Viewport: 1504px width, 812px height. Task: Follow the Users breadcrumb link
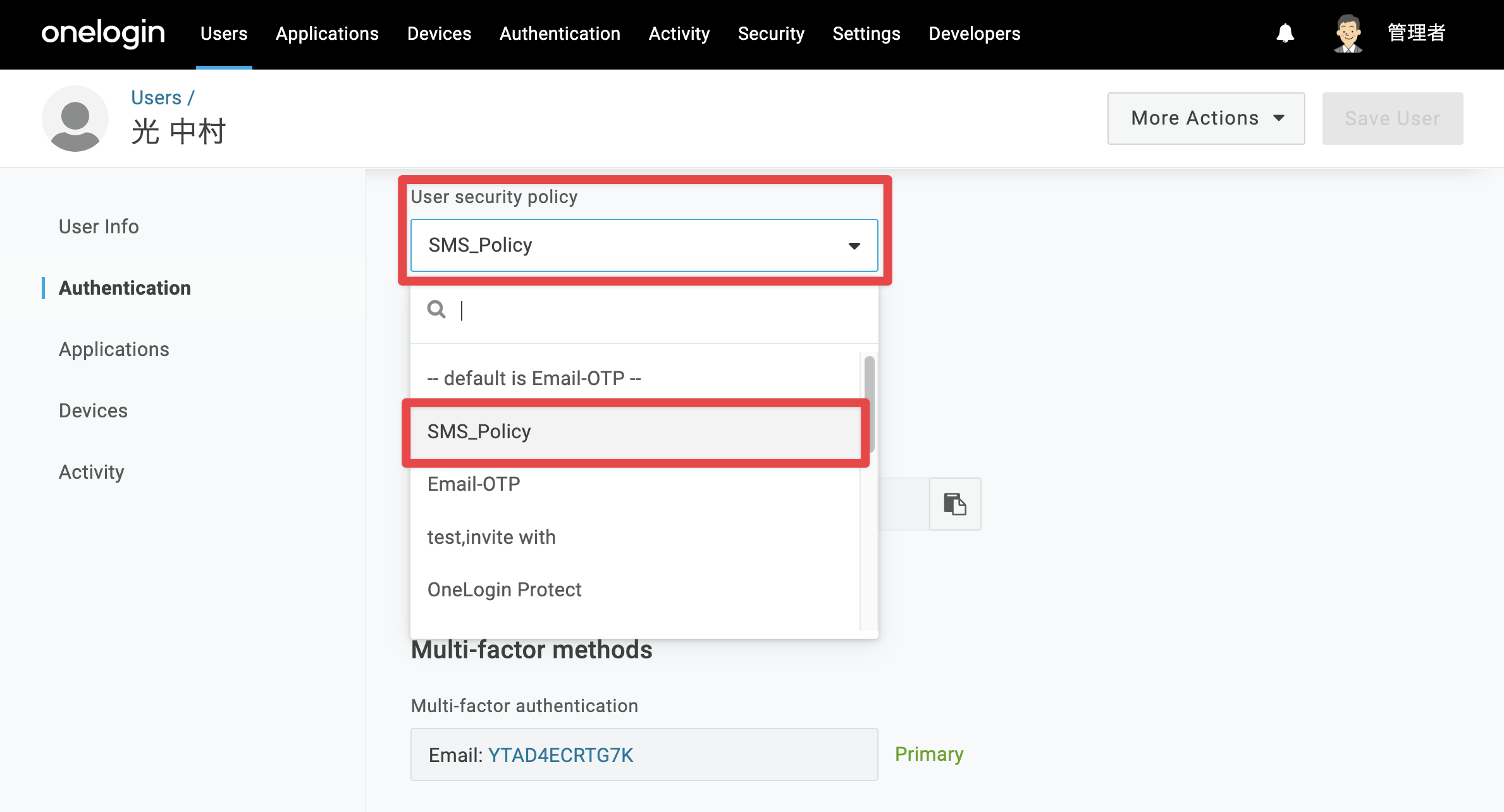pos(156,97)
